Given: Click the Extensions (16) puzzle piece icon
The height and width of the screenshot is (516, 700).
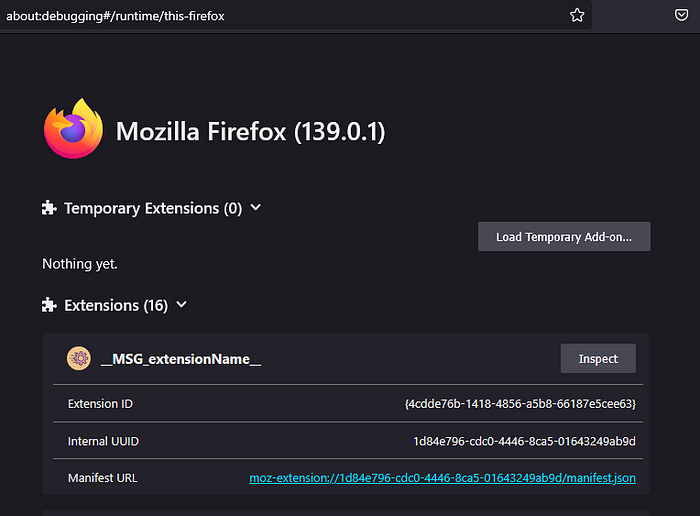Looking at the screenshot, I should click(x=49, y=305).
